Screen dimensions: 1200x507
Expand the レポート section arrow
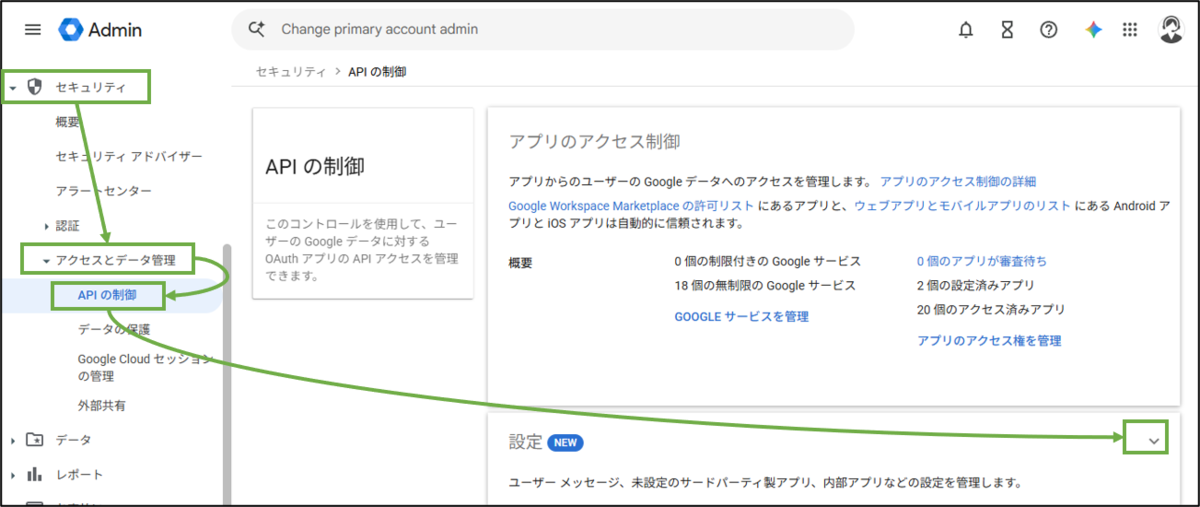13,475
